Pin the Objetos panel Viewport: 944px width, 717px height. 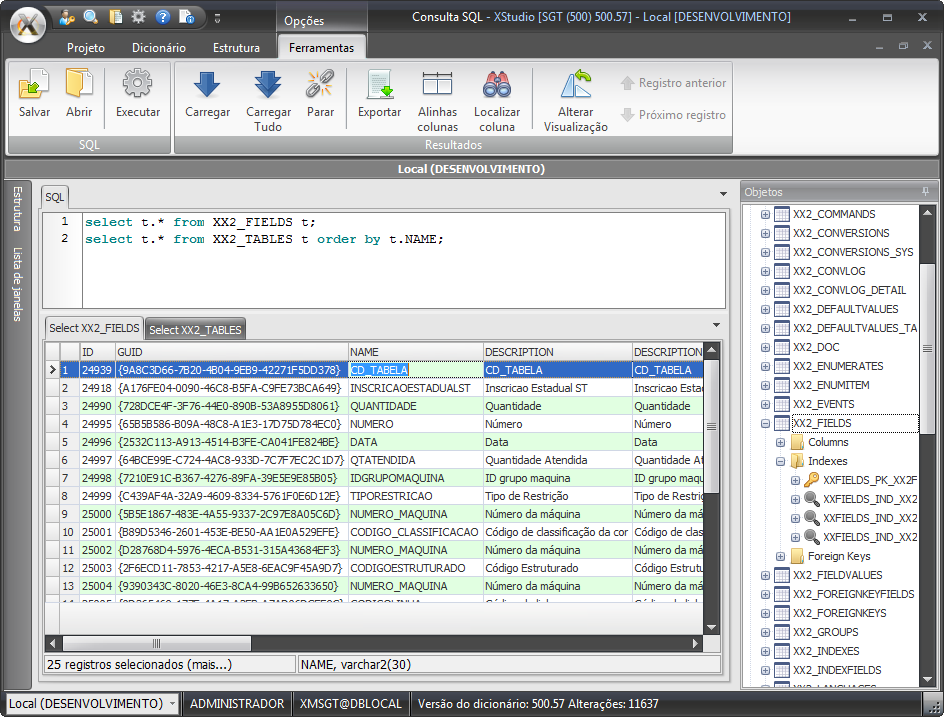point(925,191)
